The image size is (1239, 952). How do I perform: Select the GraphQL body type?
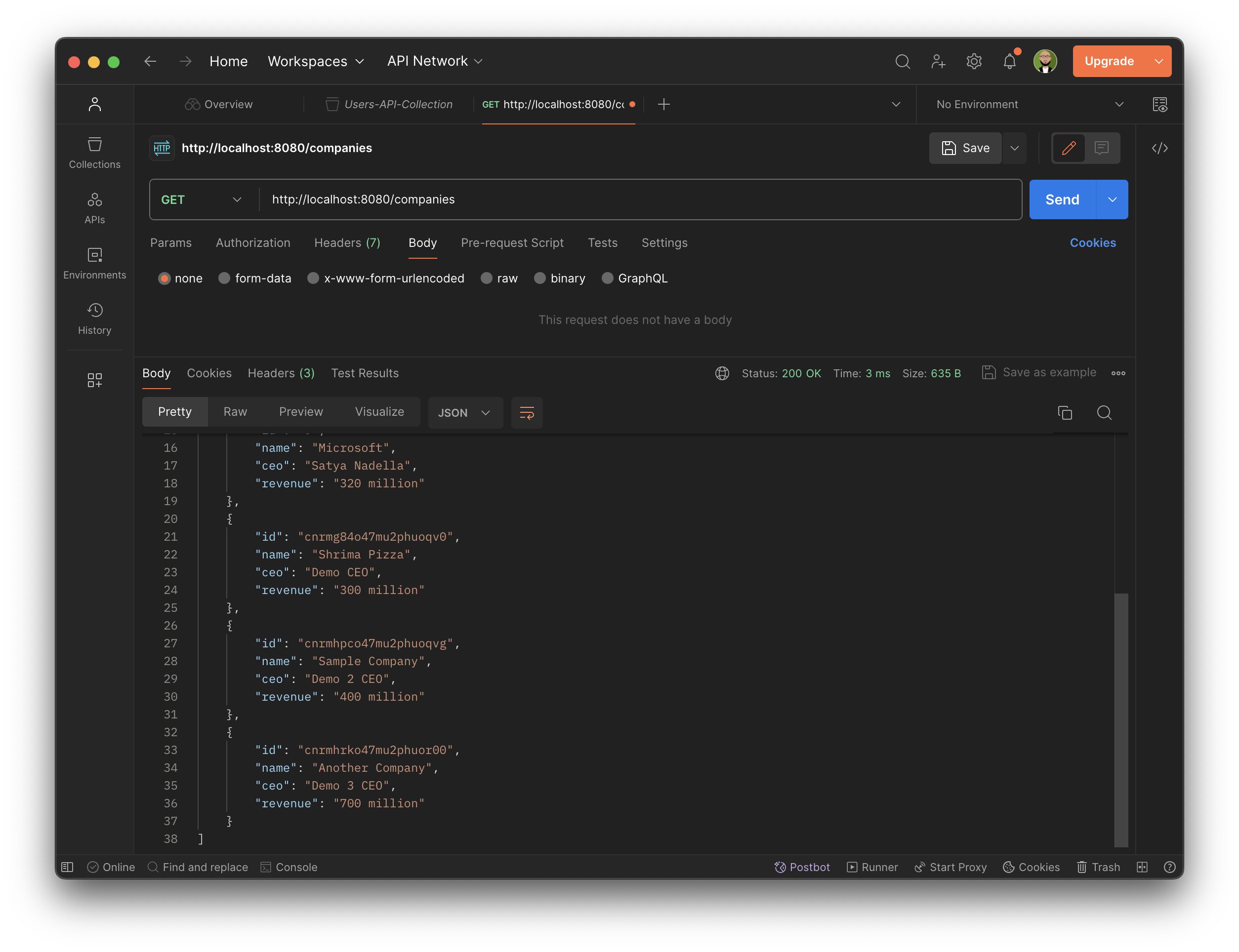coord(634,278)
